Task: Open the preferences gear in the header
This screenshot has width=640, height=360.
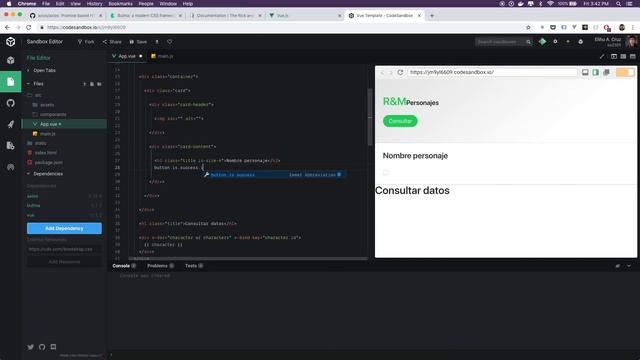Action: (x=555, y=42)
